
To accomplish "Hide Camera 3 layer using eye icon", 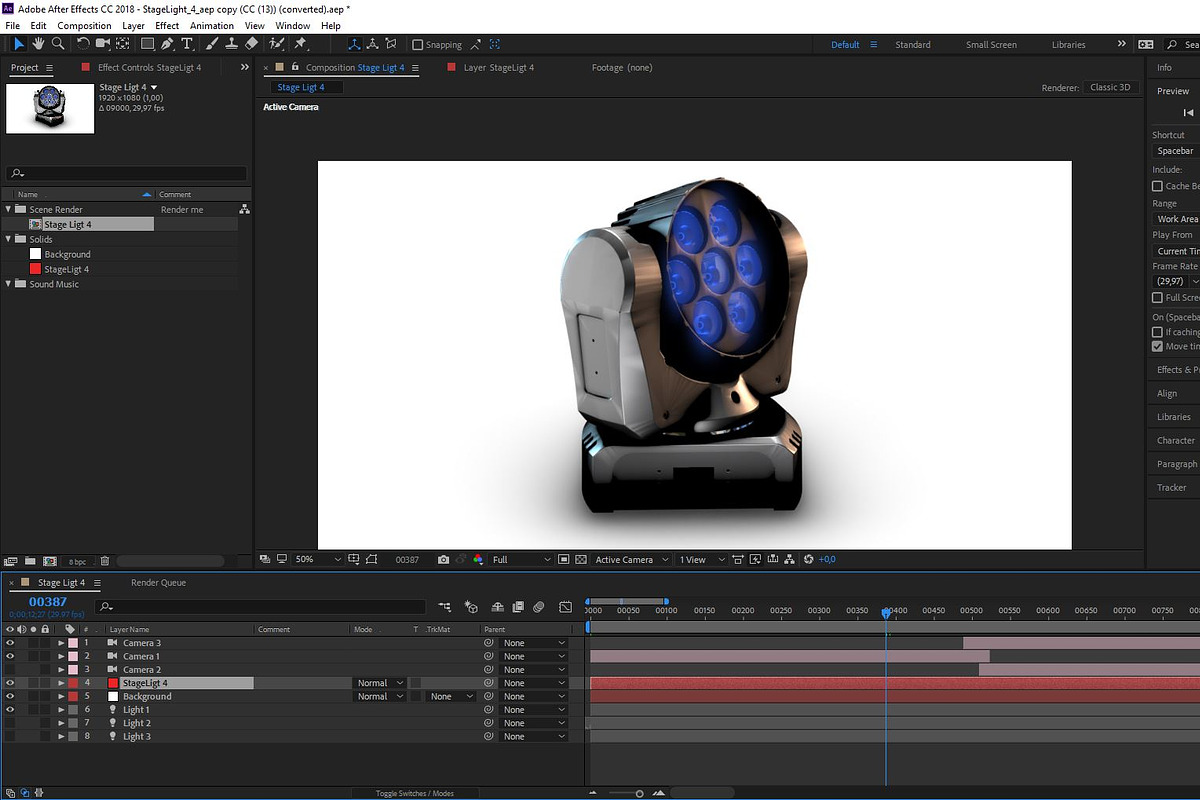I will click(10, 643).
